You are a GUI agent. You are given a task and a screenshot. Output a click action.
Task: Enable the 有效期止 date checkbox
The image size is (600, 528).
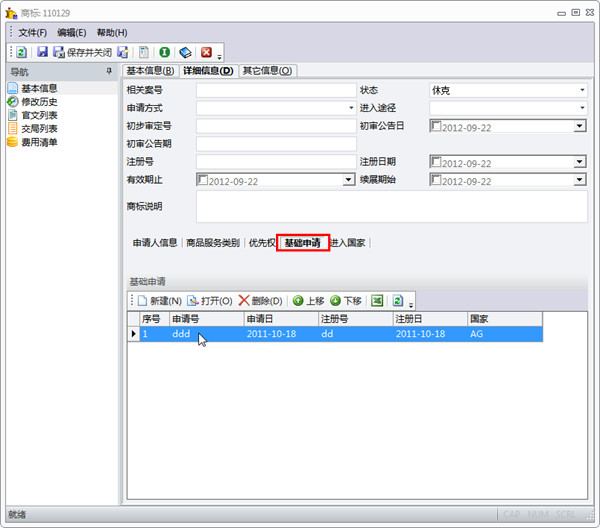pyautogui.click(x=203, y=179)
